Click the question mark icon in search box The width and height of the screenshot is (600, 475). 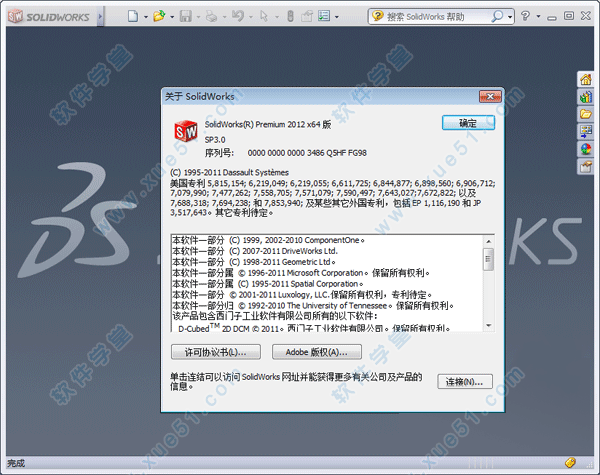[378, 16]
